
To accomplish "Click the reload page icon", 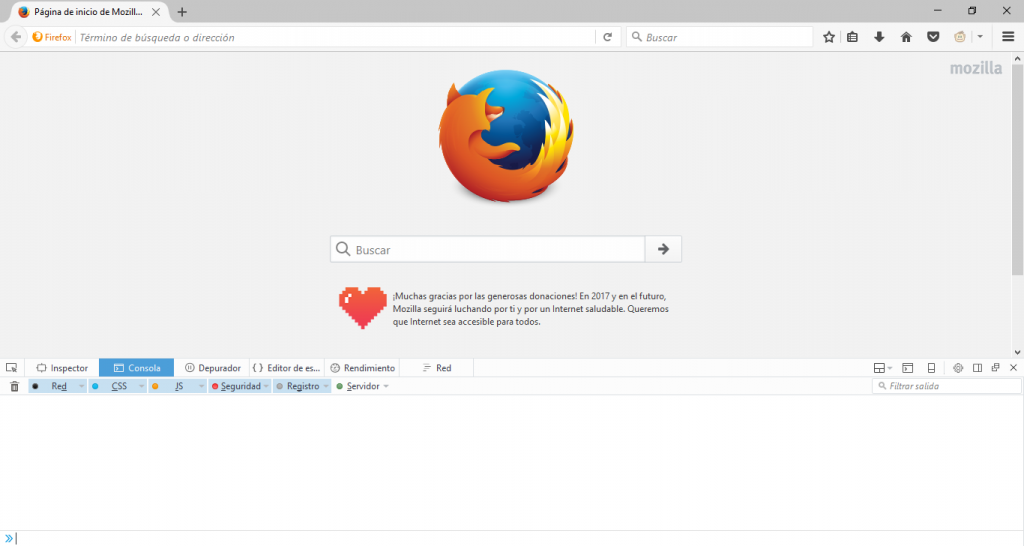I will tap(607, 37).
